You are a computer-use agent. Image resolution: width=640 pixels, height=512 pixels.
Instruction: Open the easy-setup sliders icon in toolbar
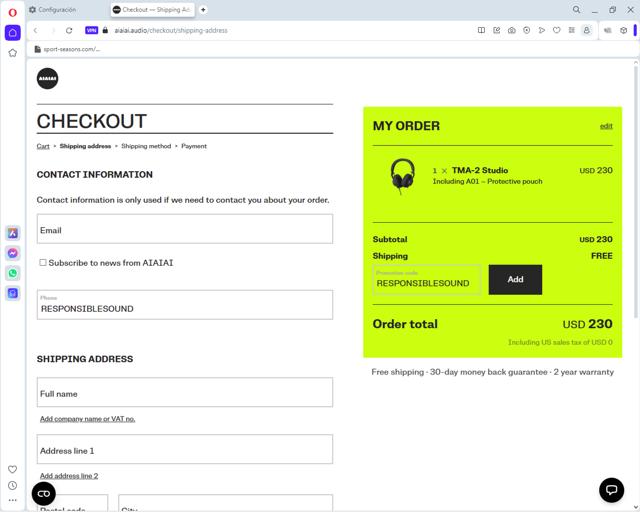(571, 30)
